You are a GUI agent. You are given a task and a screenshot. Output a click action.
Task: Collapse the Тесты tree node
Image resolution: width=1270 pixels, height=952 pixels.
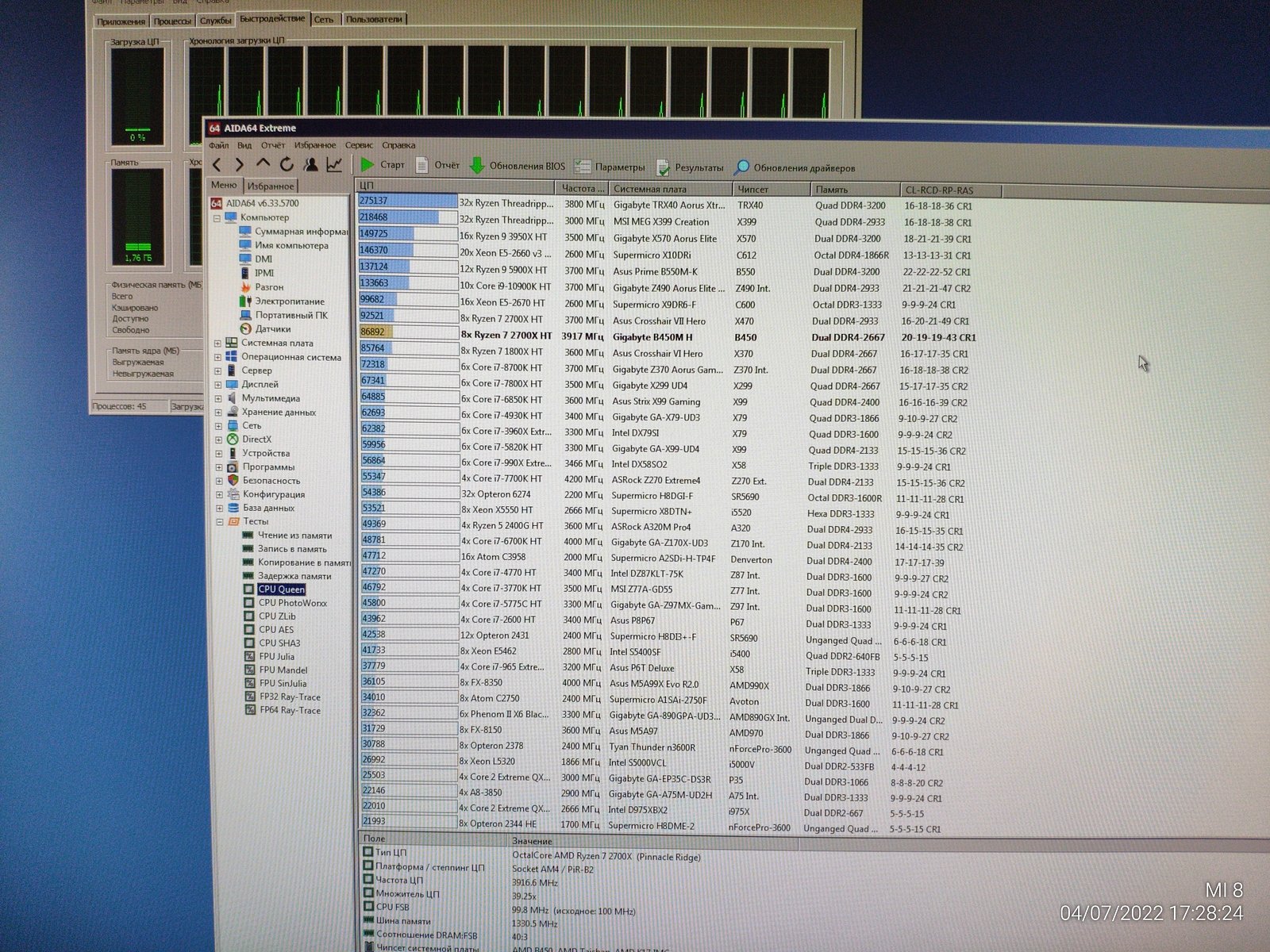click(x=219, y=522)
